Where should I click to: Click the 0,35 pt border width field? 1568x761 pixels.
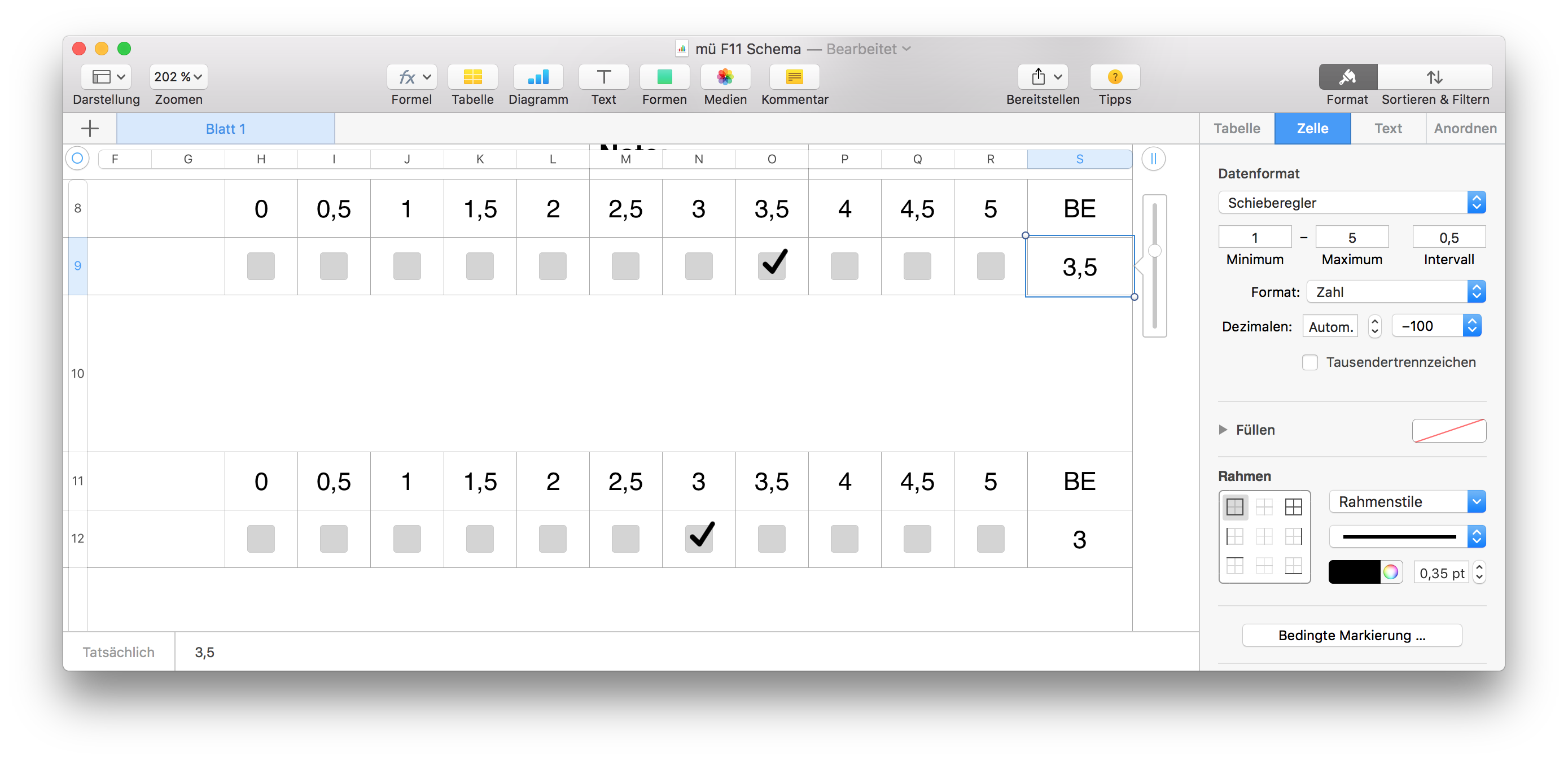pyautogui.click(x=1442, y=573)
